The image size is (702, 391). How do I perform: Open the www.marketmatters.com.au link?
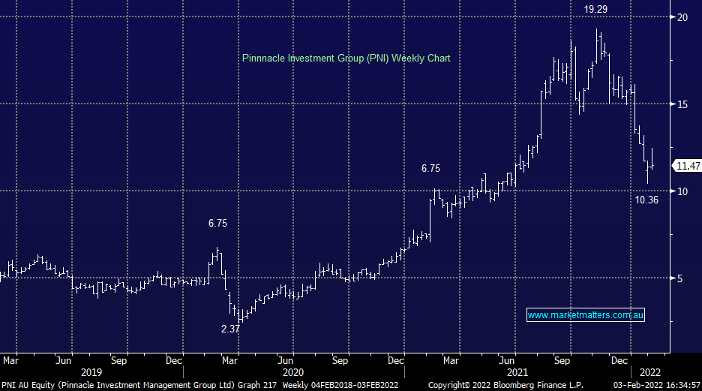tap(585, 315)
